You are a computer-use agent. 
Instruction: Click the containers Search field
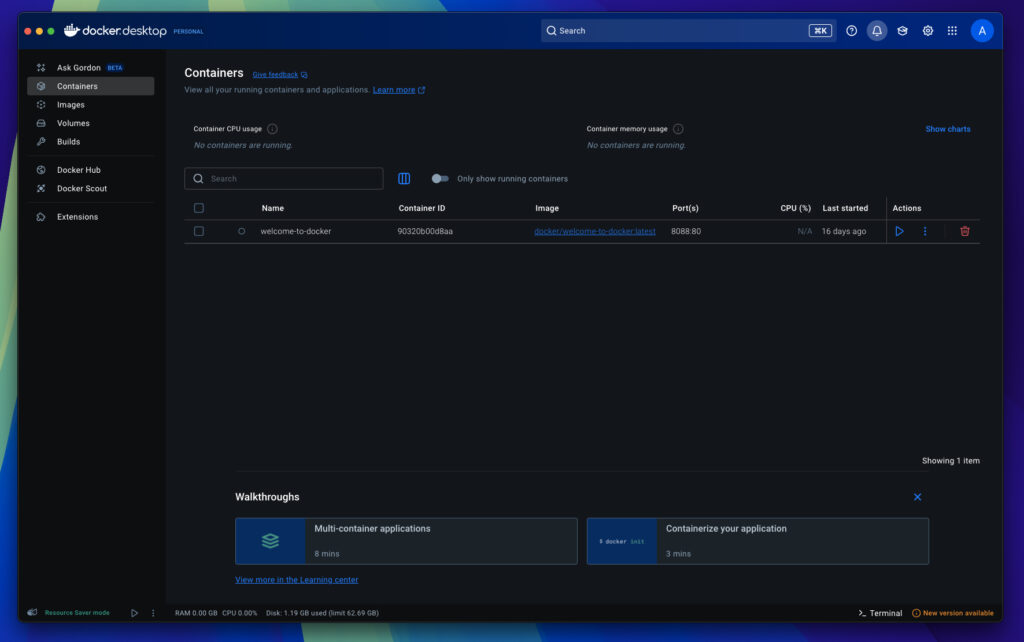point(283,178)
